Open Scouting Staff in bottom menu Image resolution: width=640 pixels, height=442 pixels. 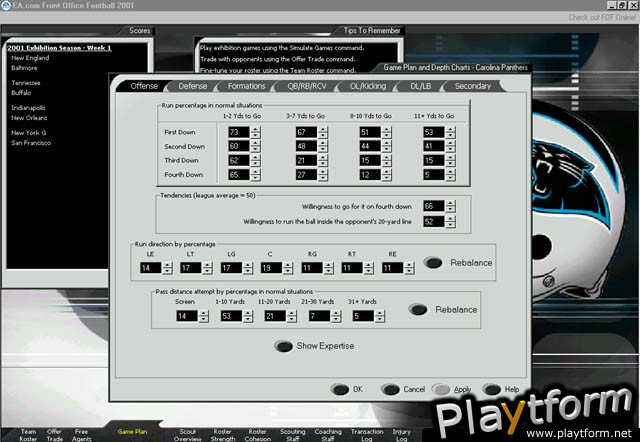tap(293, 435)
